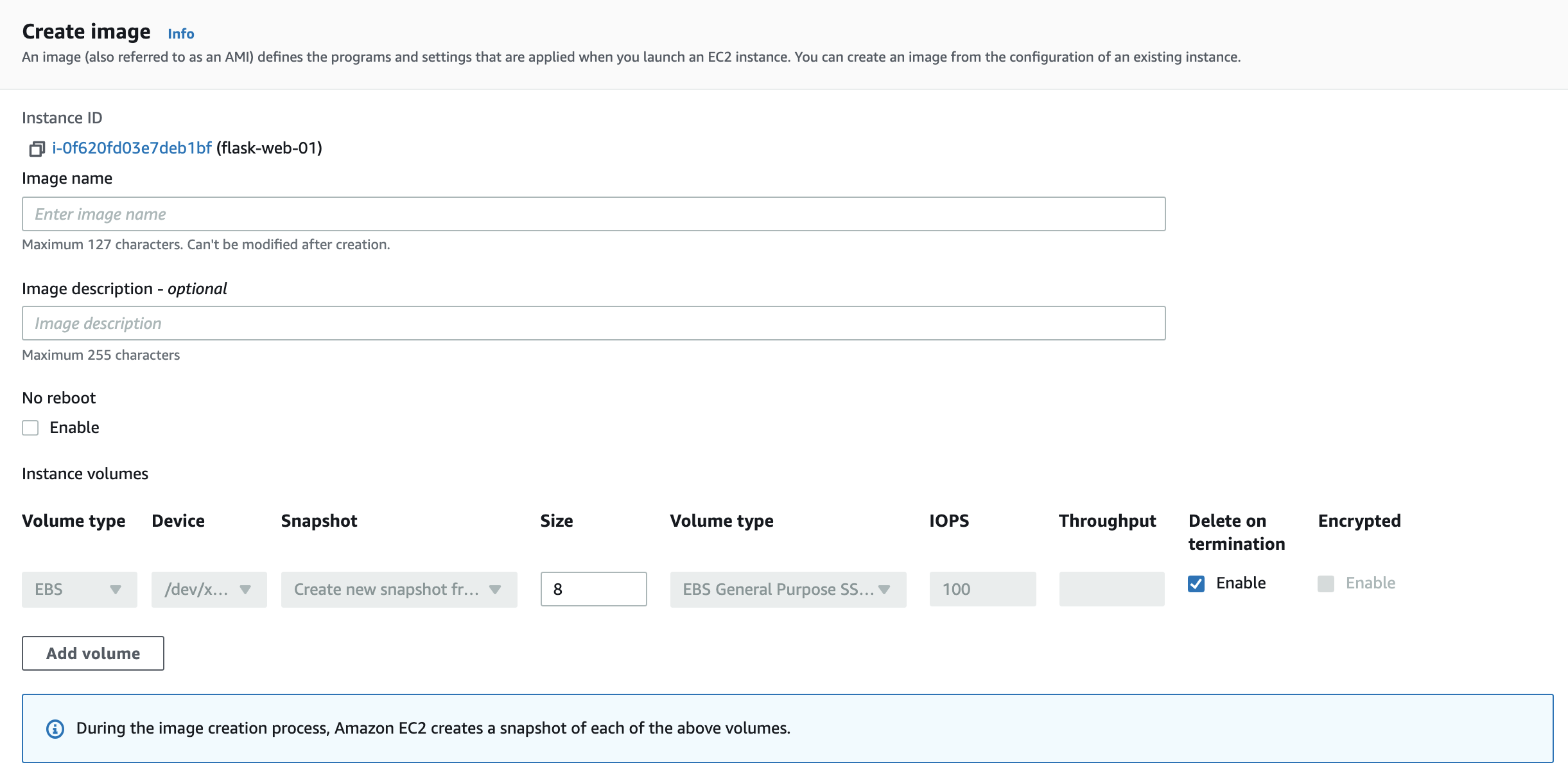Focus the Image description text box

[593, 323]
